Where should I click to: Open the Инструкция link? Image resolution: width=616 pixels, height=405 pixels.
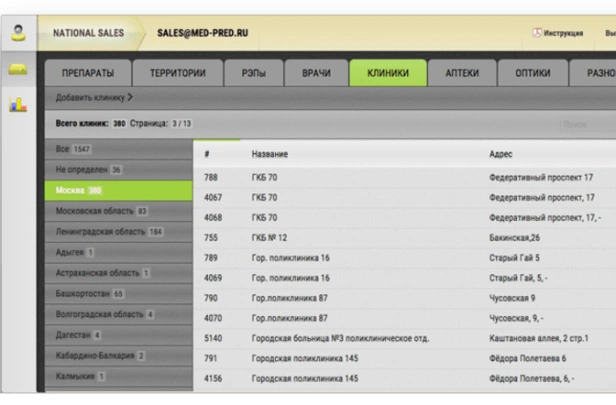pyautogui.click(x=562, y=33)
